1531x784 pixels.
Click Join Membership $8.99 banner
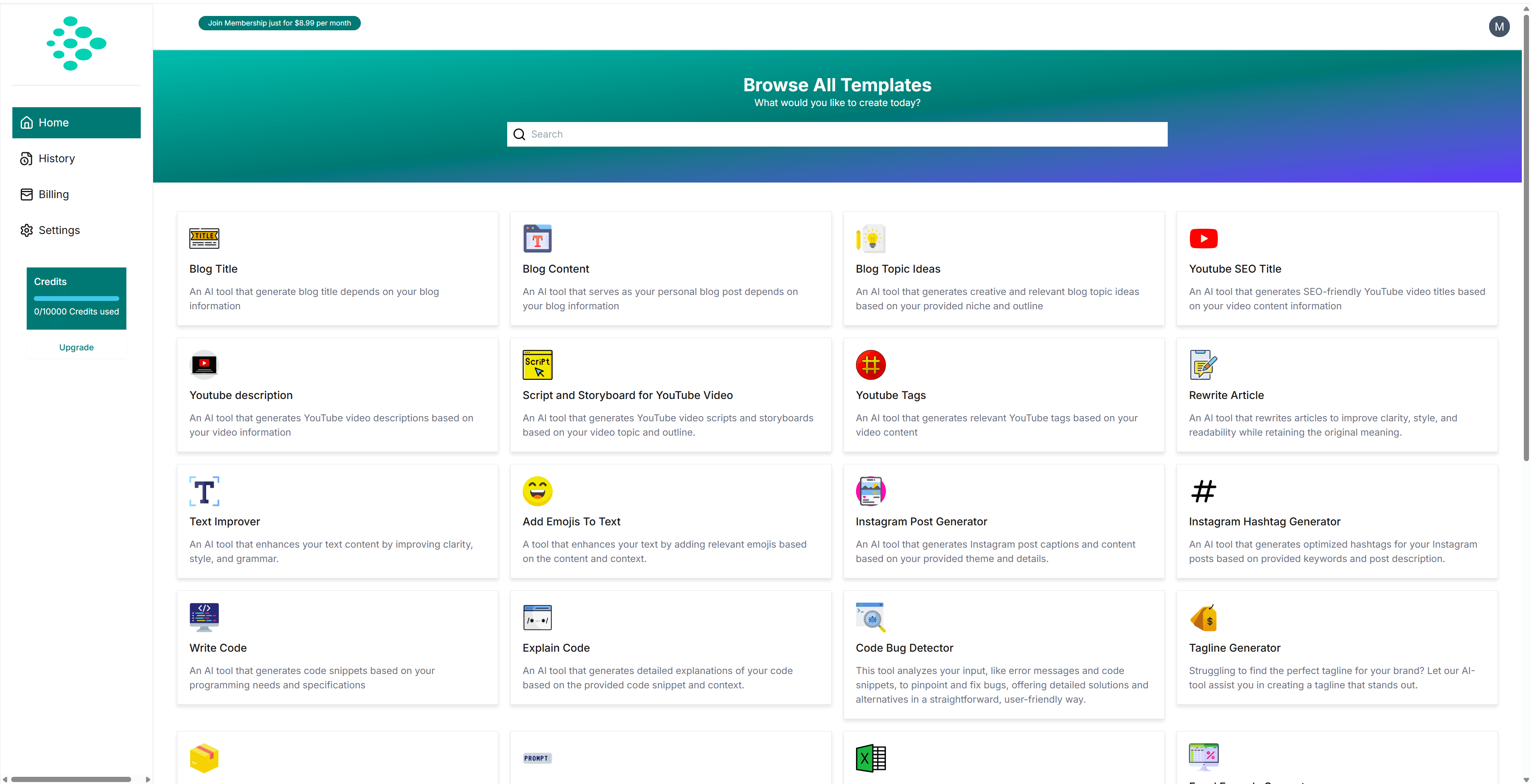pos(279,23)
